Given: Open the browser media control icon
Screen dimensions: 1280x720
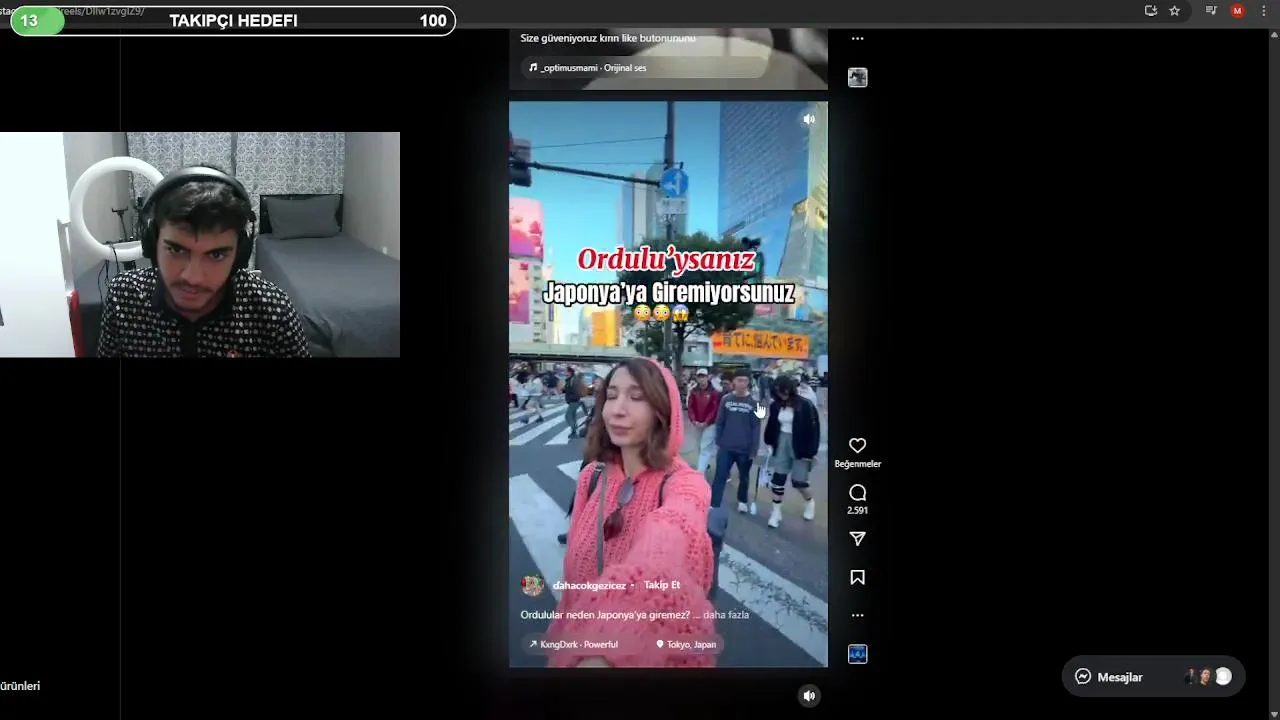Looking at the screenshot, I should coord(1211,11).
